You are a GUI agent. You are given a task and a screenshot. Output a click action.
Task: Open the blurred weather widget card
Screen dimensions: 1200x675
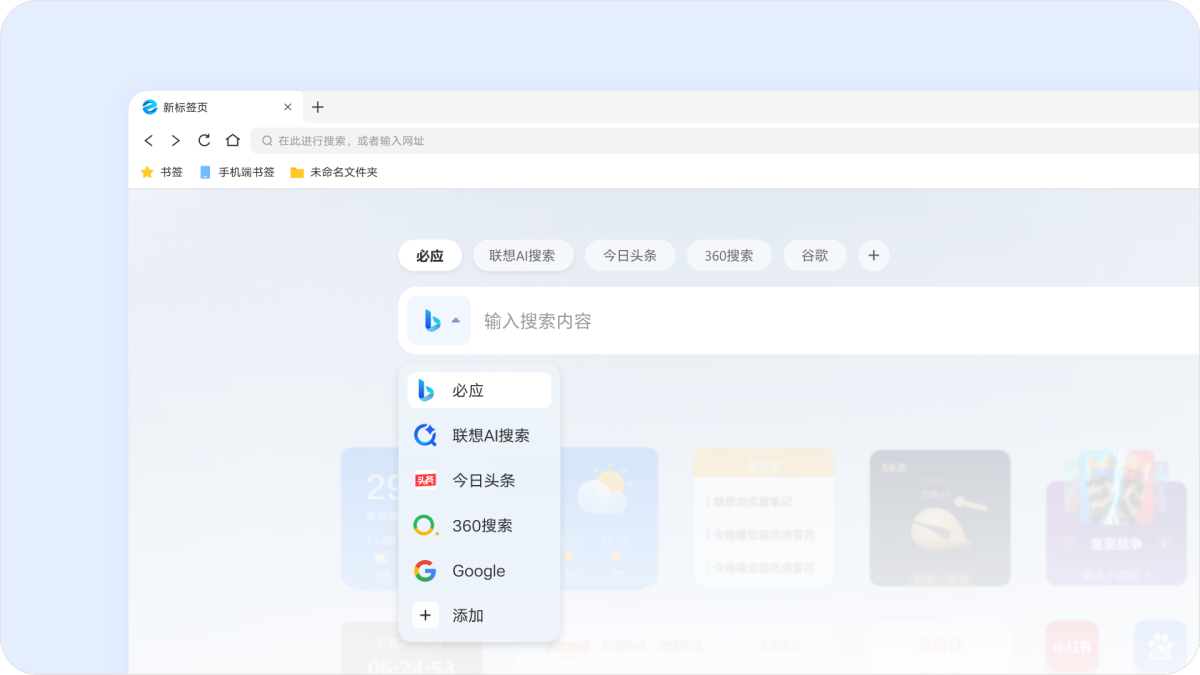[607, 518]
